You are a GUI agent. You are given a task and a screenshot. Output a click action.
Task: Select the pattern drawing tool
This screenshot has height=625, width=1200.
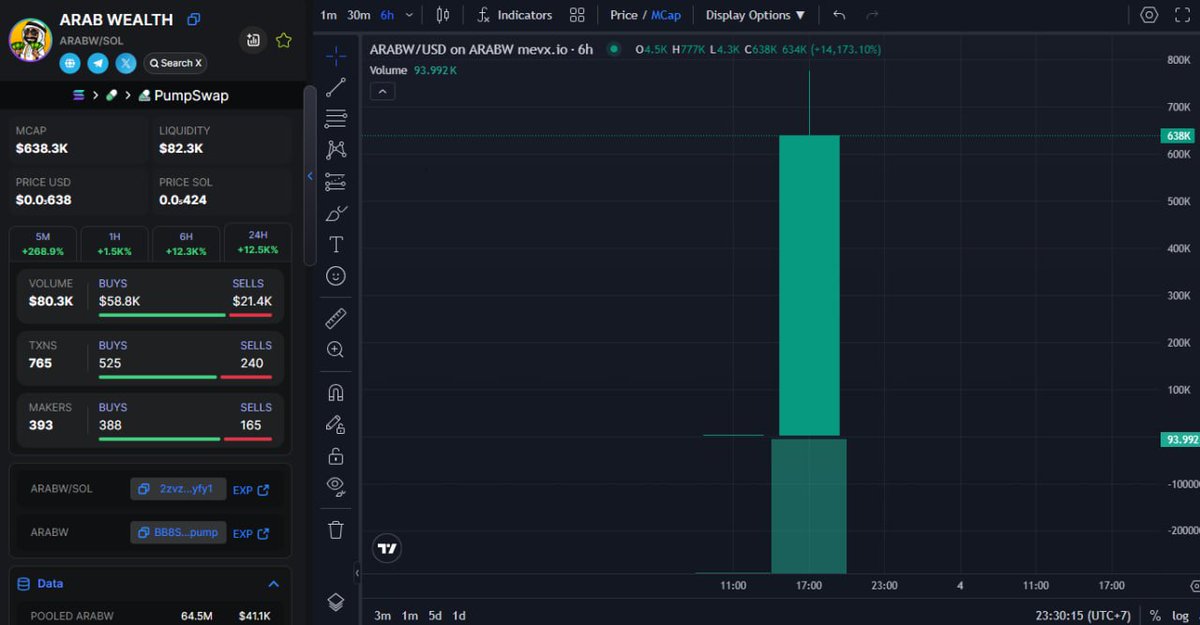click(336, 150)
